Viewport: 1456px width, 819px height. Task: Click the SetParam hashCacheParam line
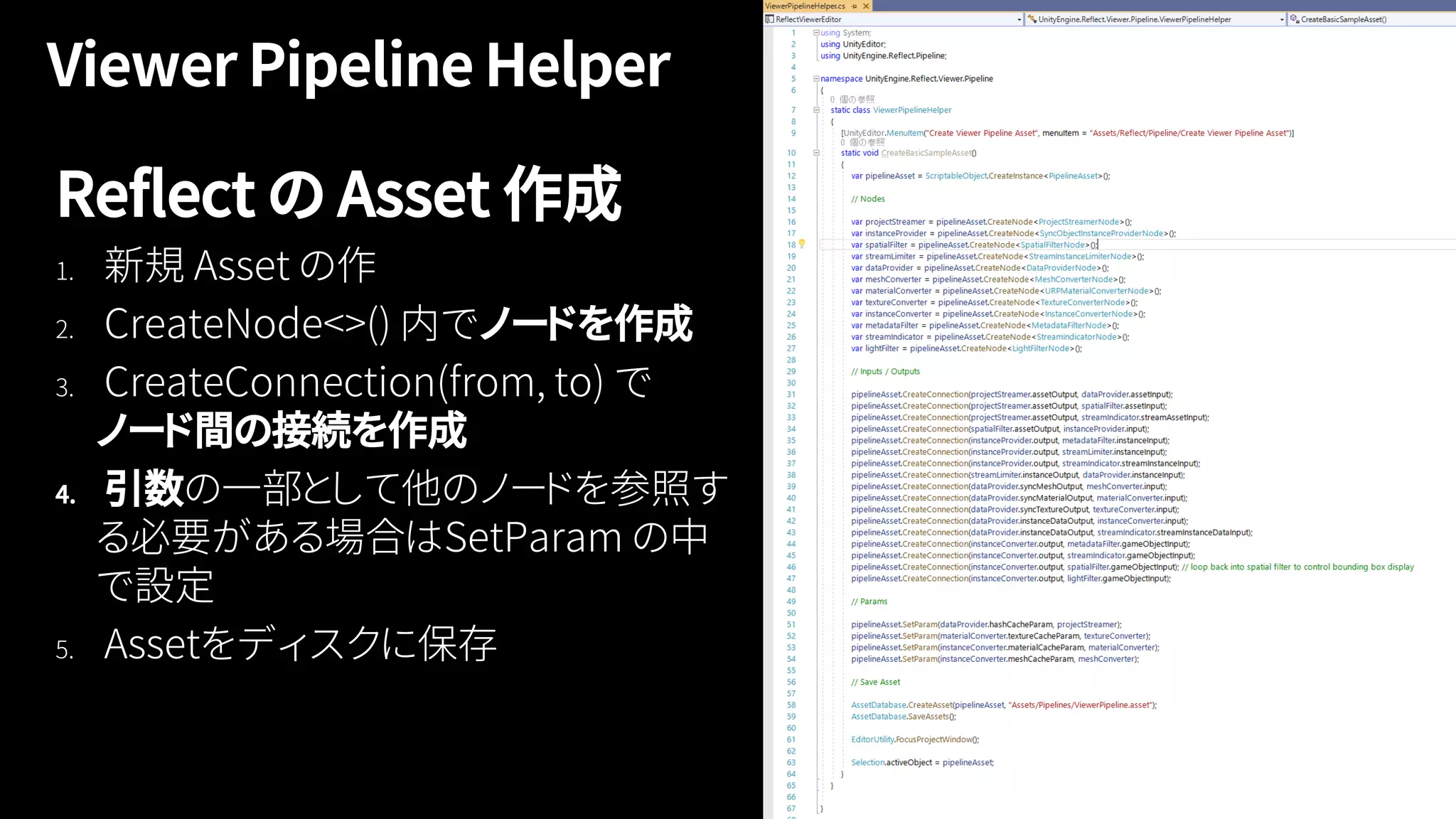[986, 624]
